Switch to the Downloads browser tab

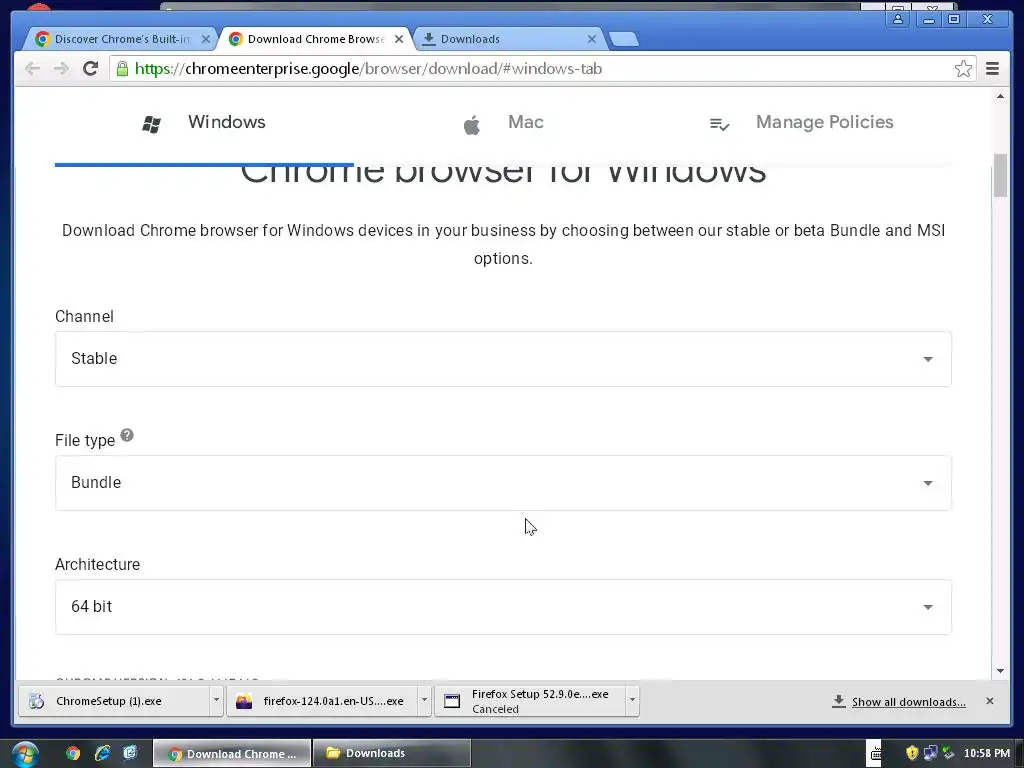coord(509,39)
